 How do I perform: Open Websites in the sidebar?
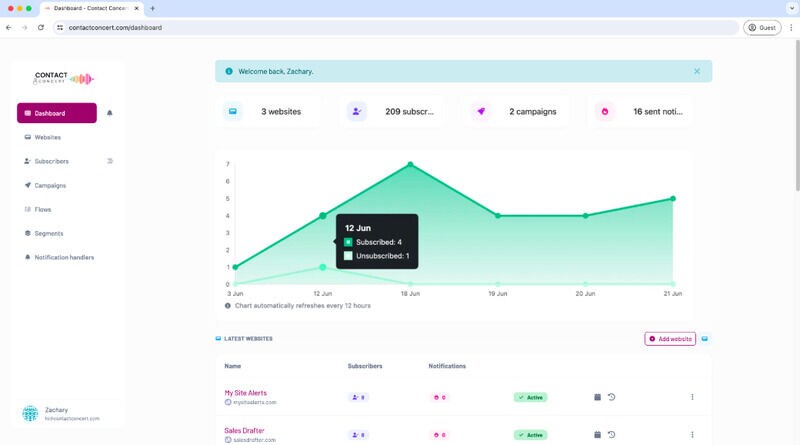tap(48, 137)
